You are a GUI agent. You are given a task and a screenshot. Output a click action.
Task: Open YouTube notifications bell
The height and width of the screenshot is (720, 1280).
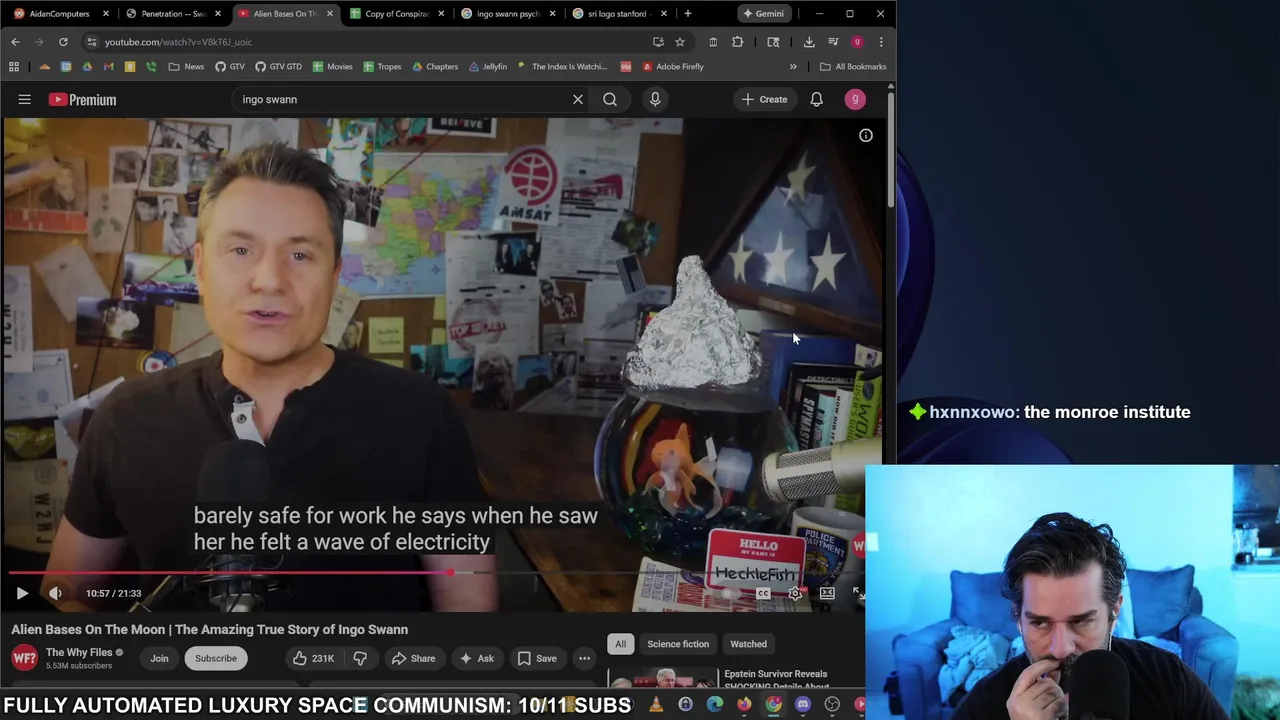816,99
